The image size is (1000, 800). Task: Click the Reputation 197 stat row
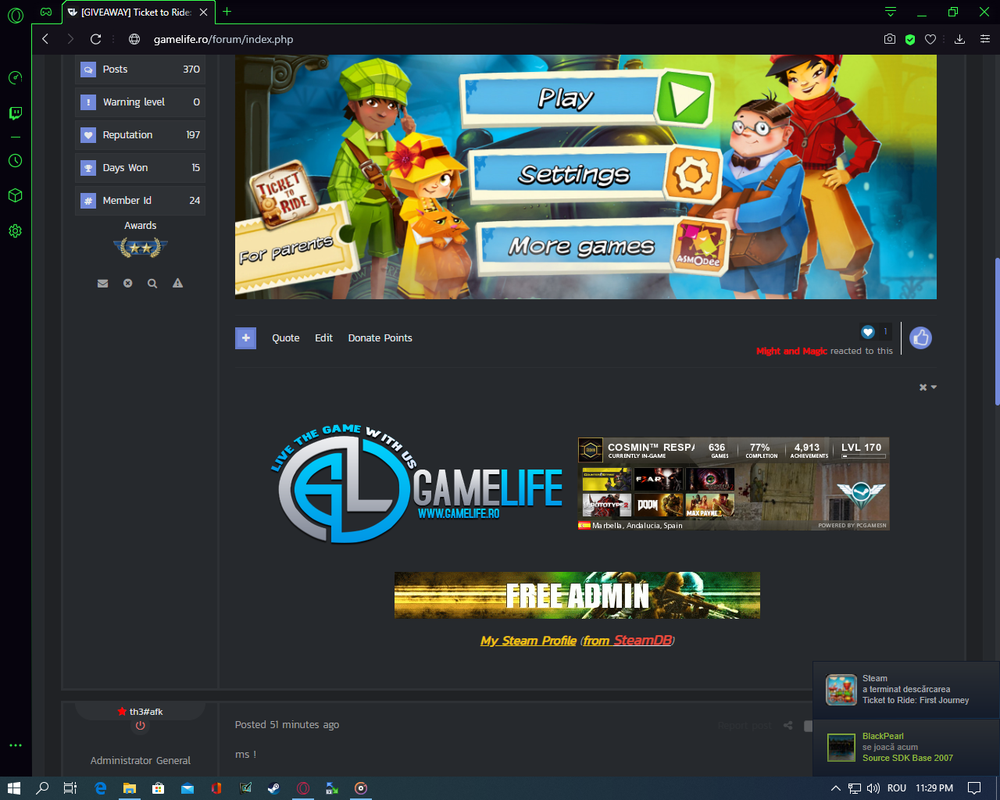(x=140, y=135)
